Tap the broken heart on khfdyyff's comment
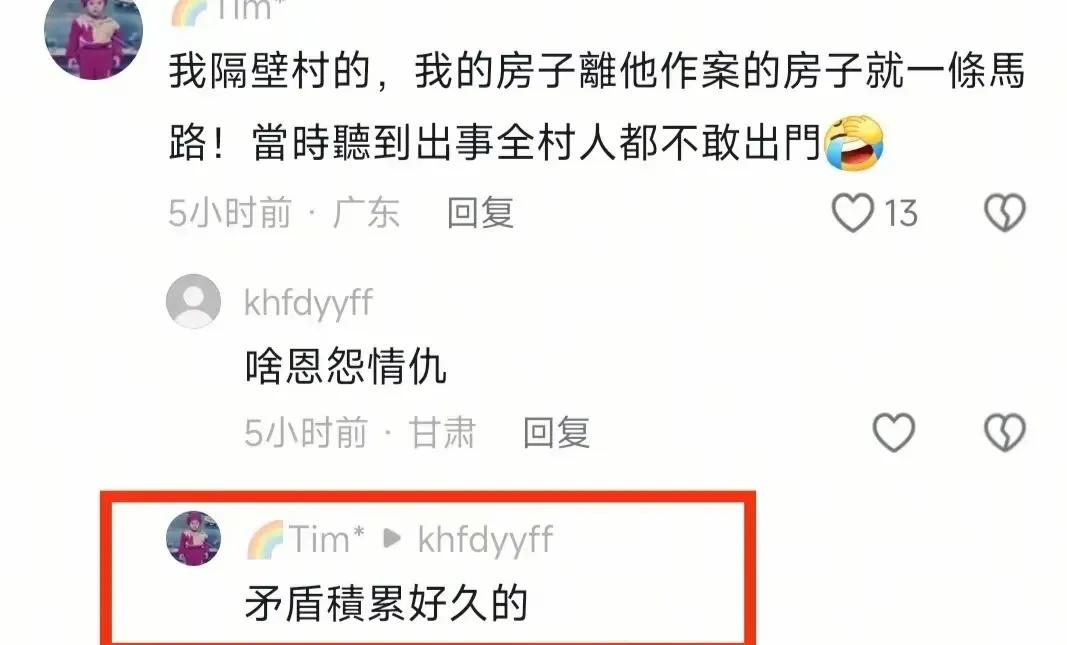 1005,432
